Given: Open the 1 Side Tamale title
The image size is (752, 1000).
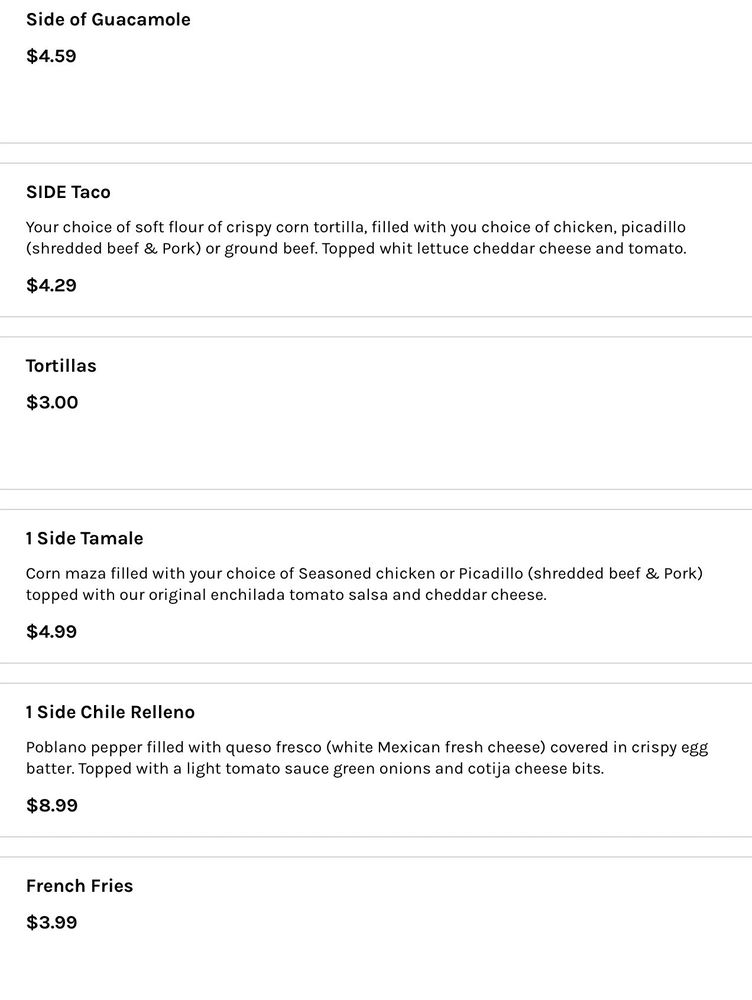Looking at the screenshot, I should (x=84, y=539).
